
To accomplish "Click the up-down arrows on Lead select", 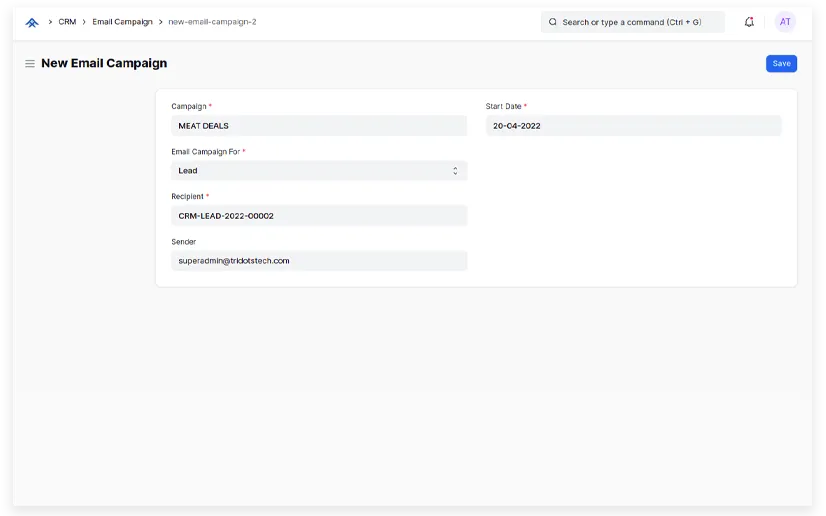I will tap(455, 171).
